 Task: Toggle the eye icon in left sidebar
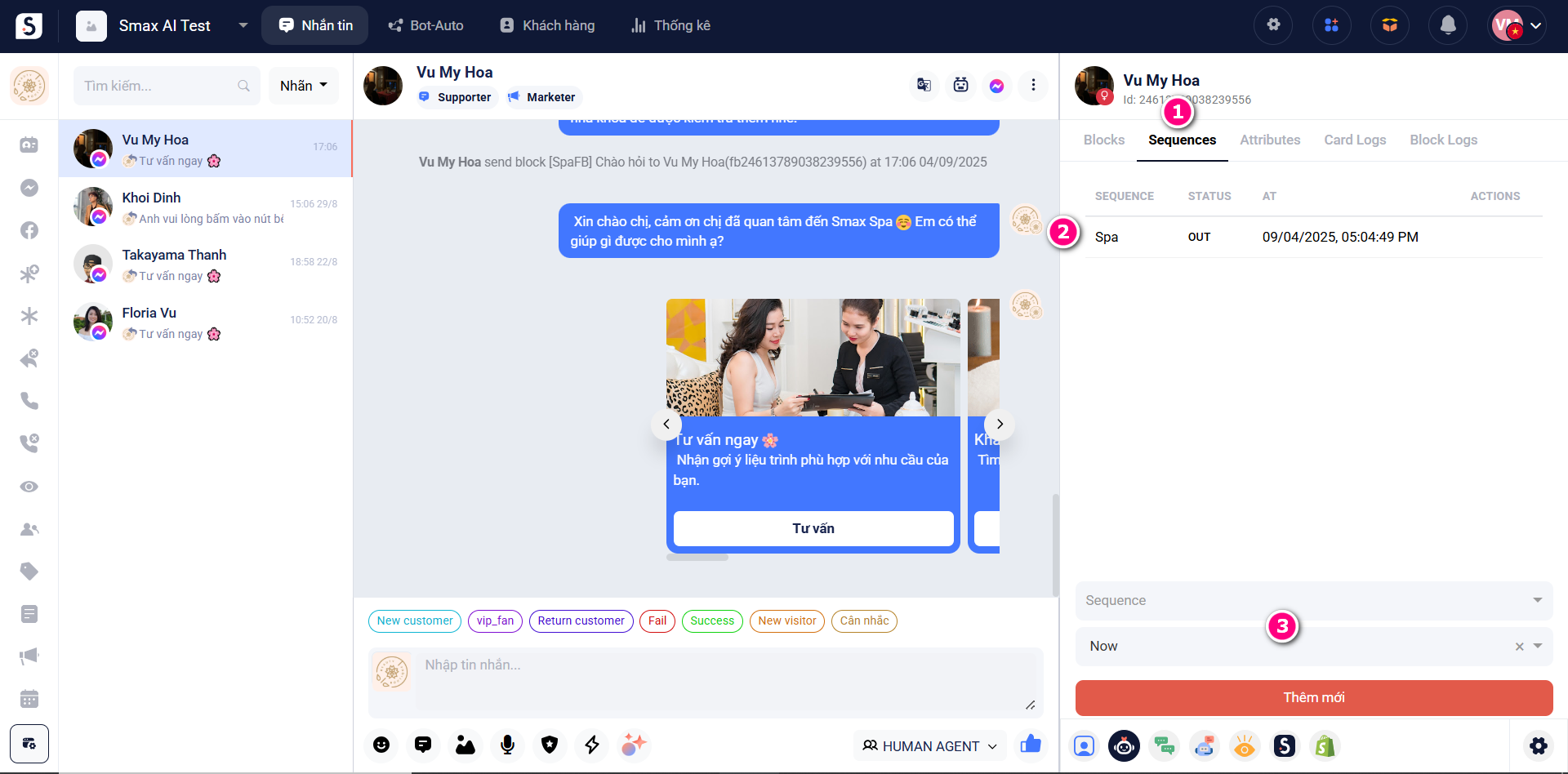pyautogui.click(x=29, y=487)
